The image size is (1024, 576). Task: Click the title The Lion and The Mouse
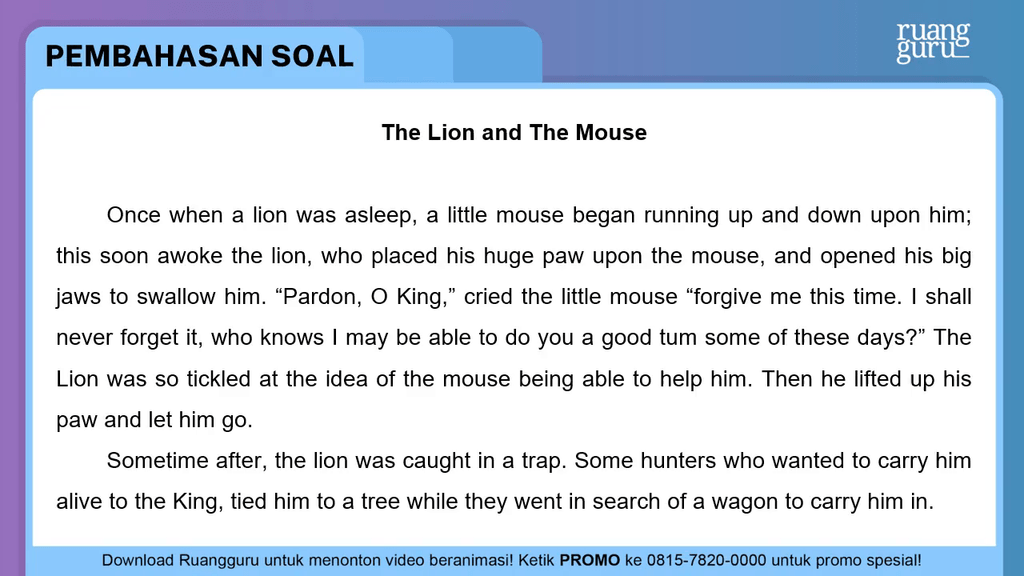tap(514, 133)
